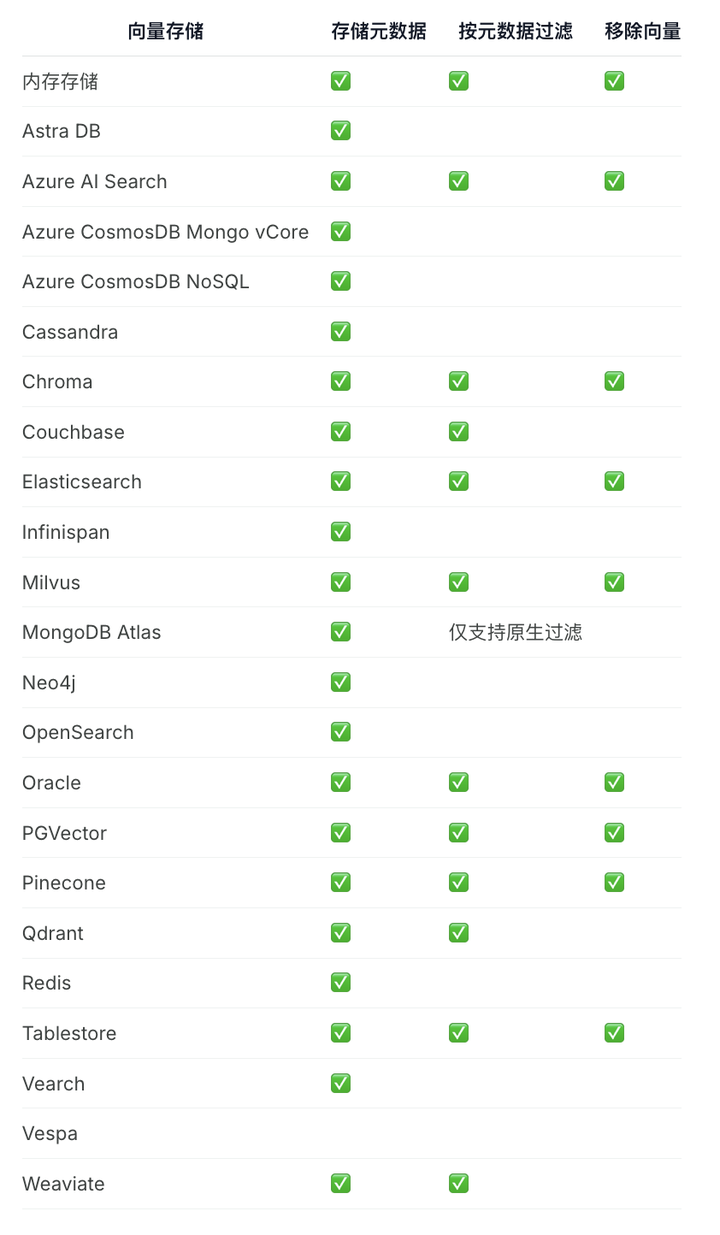Click the 按元数据过滤 column header
This screenshot has height=1235, width=720.
[x=516, y=31]
